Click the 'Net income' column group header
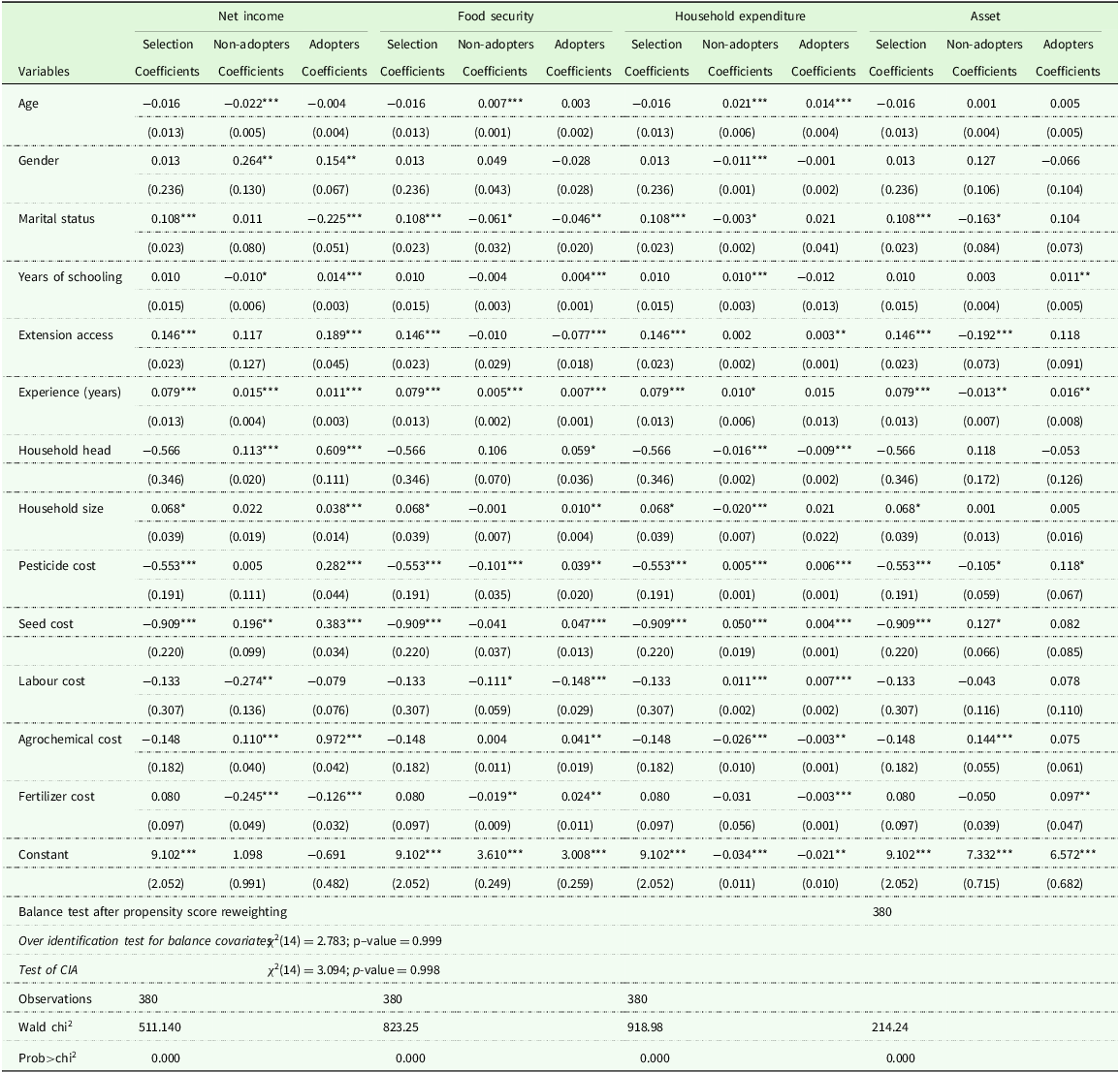 pos(250,16)
